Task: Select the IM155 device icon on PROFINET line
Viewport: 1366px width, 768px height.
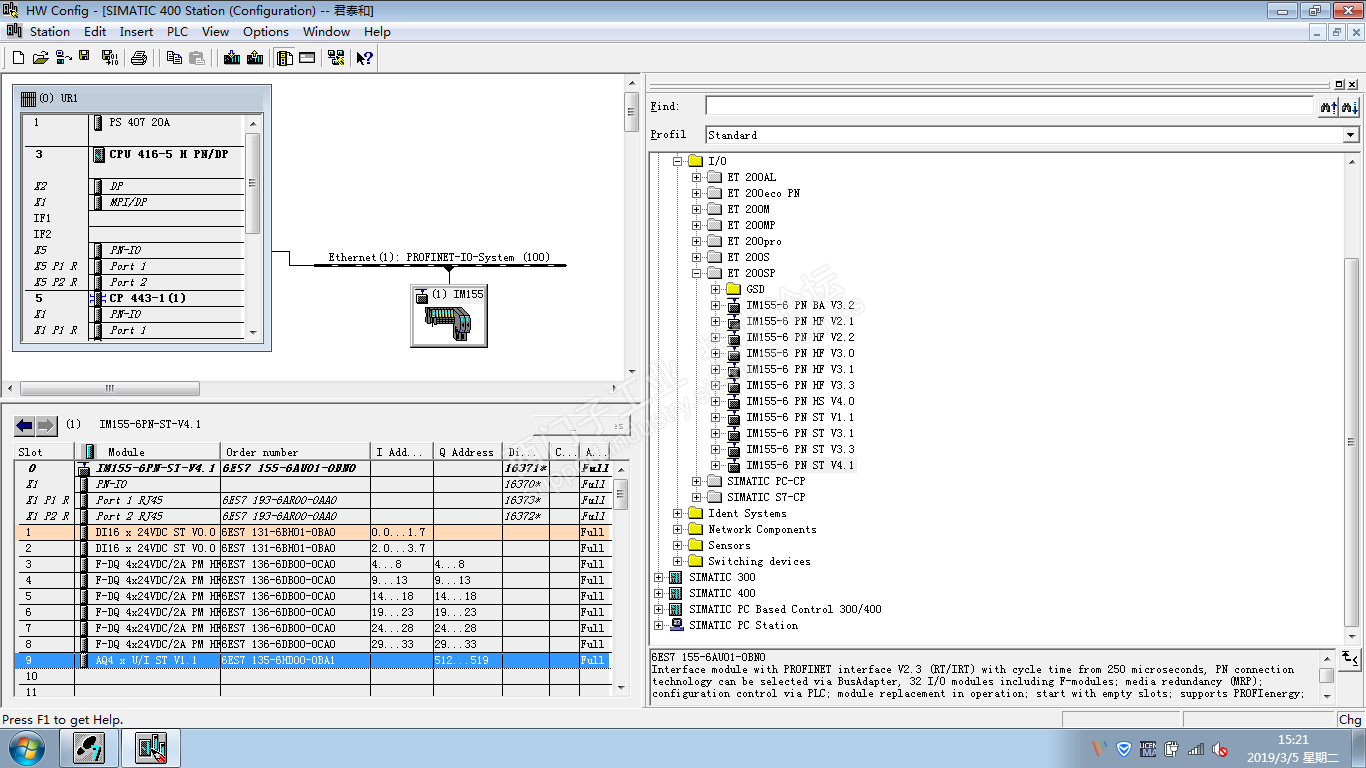Action: tap(448, 316)
